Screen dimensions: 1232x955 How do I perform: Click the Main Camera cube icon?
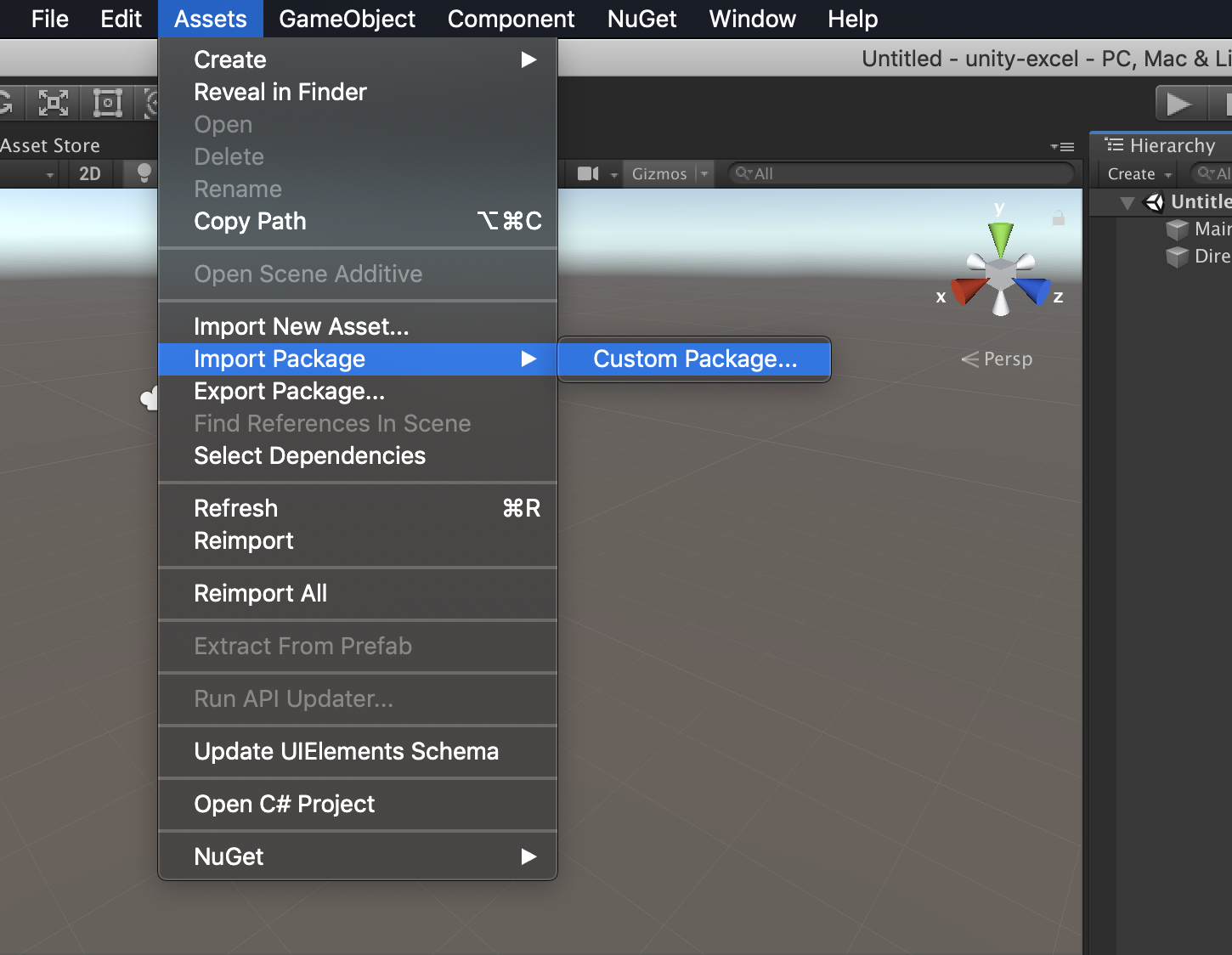point(1178,229)
